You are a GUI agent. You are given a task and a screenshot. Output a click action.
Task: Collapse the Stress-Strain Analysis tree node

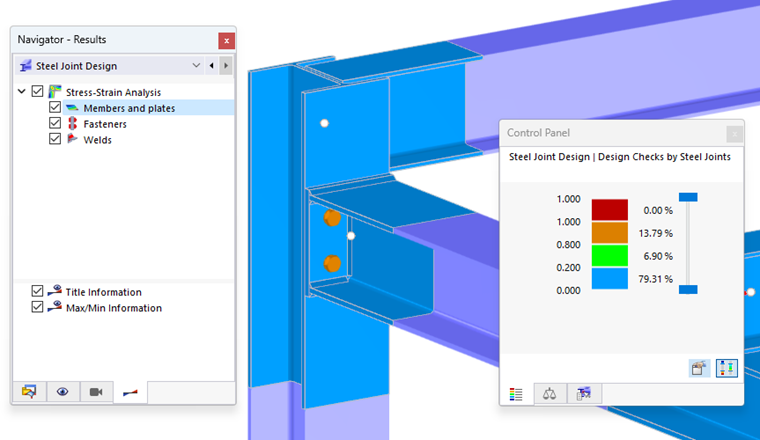tap(22, 91)
